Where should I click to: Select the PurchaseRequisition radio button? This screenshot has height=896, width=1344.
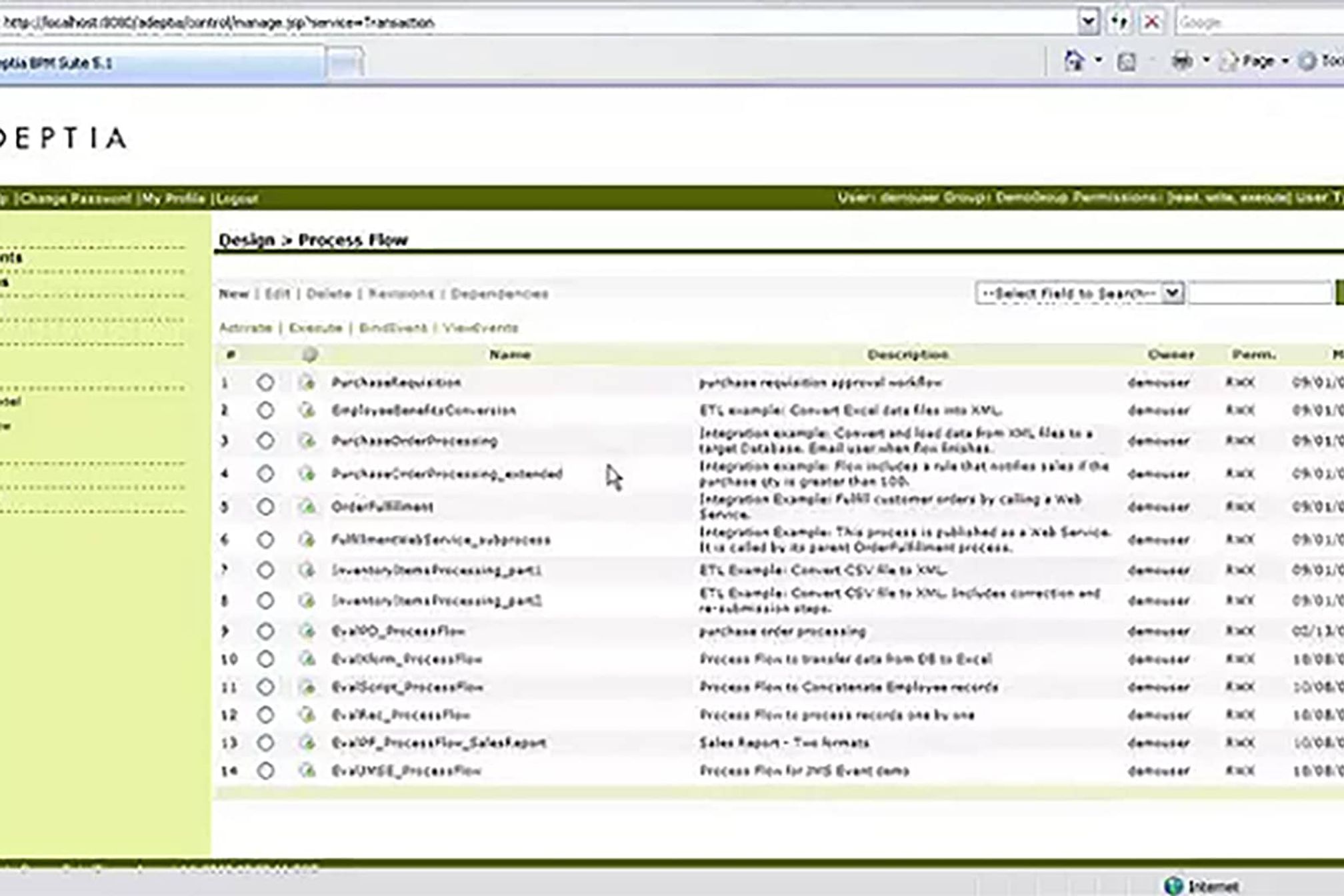265,383
